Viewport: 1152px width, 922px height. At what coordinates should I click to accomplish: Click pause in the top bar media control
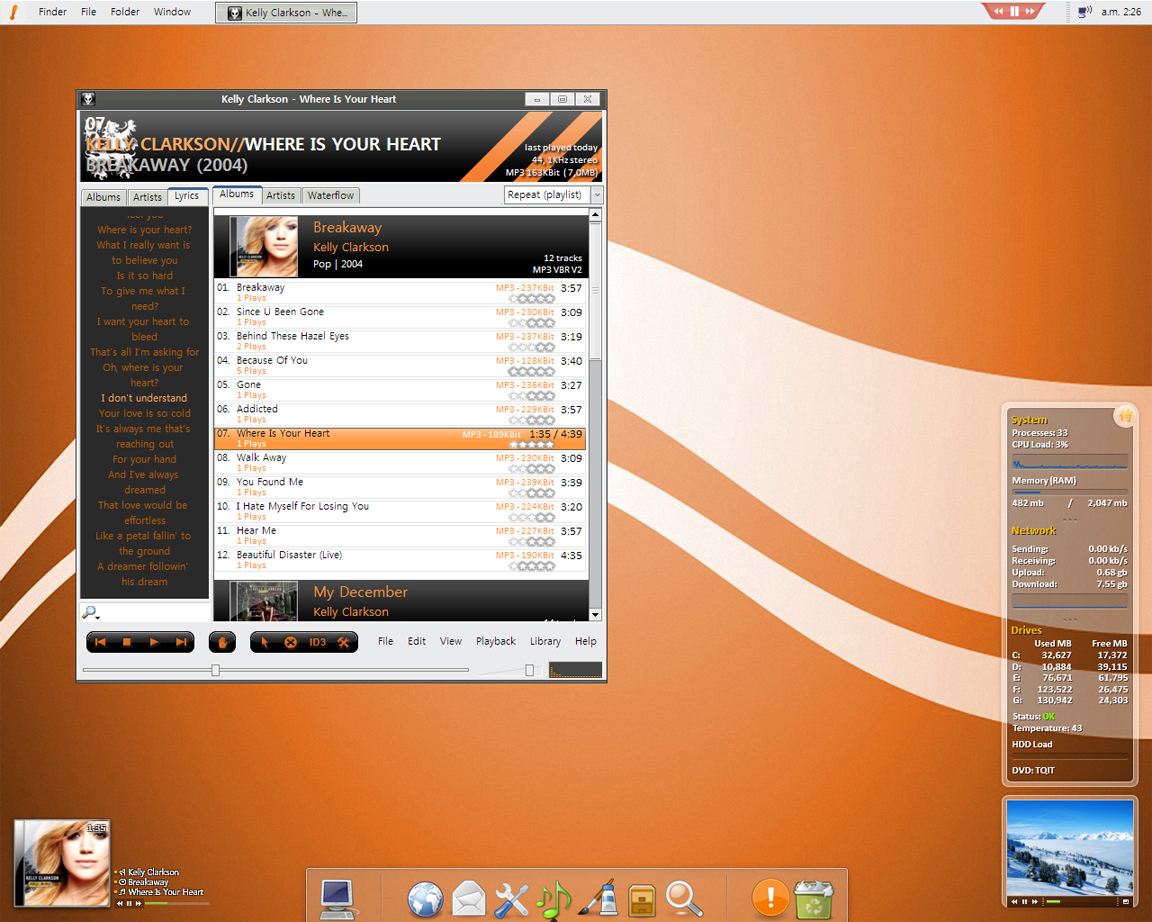(1015, 11)
